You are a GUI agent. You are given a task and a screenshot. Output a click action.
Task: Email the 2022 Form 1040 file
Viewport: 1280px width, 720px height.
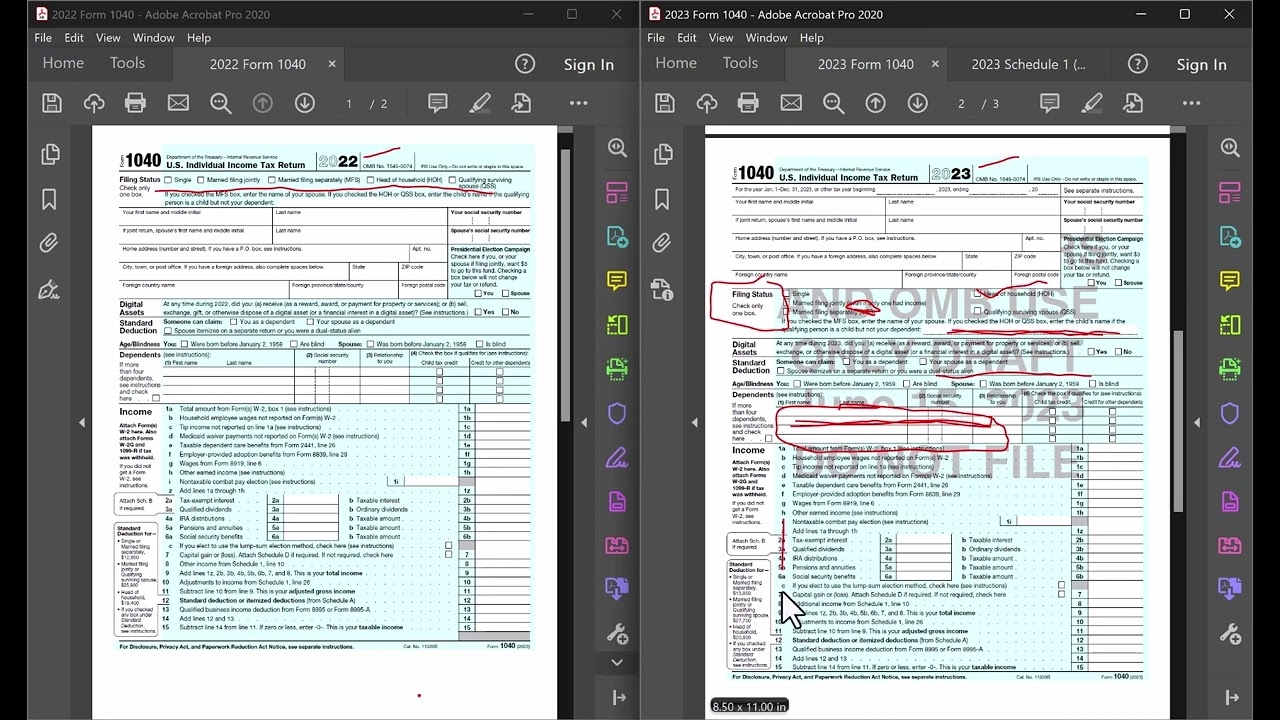[178, 103]
